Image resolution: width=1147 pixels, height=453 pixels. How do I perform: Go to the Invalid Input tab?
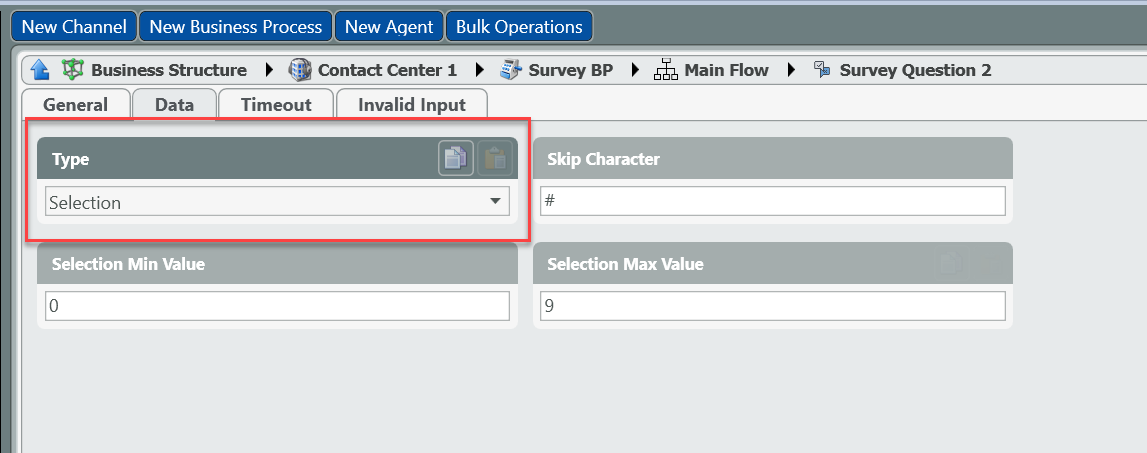pyautogui.click(x=412, y=105)
